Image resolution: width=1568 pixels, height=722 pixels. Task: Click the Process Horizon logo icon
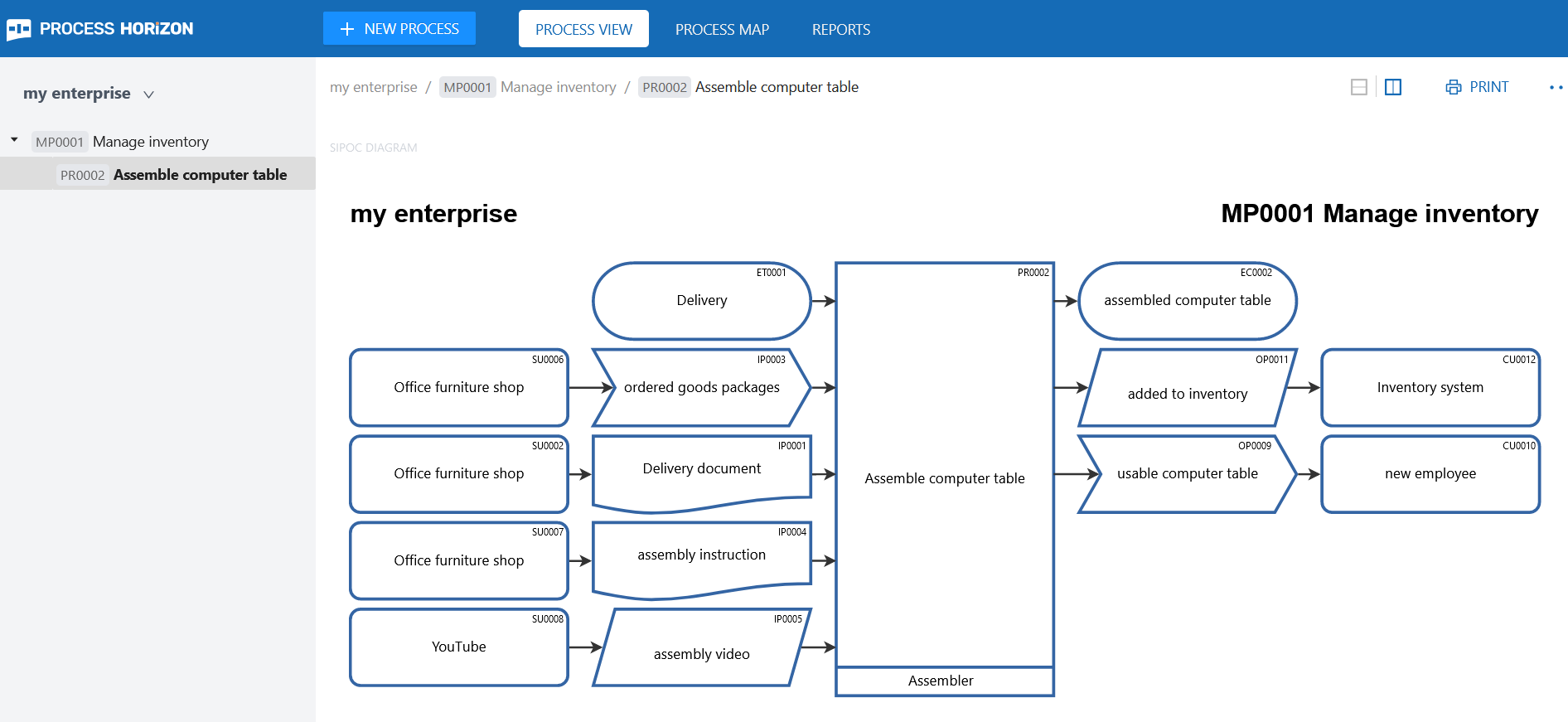[18, 30]
